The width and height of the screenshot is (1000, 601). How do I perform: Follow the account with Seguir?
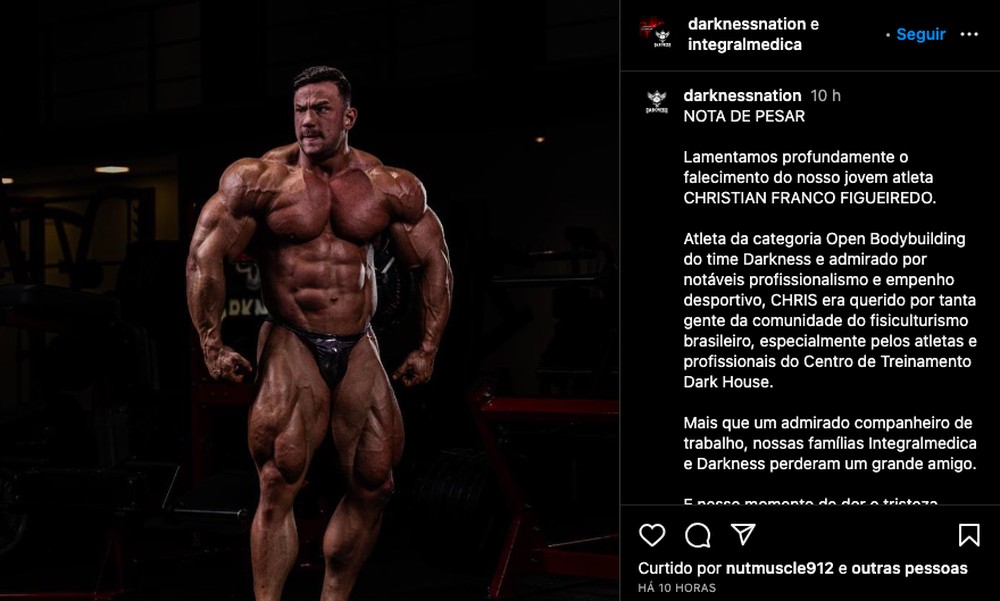coord(920,34)
